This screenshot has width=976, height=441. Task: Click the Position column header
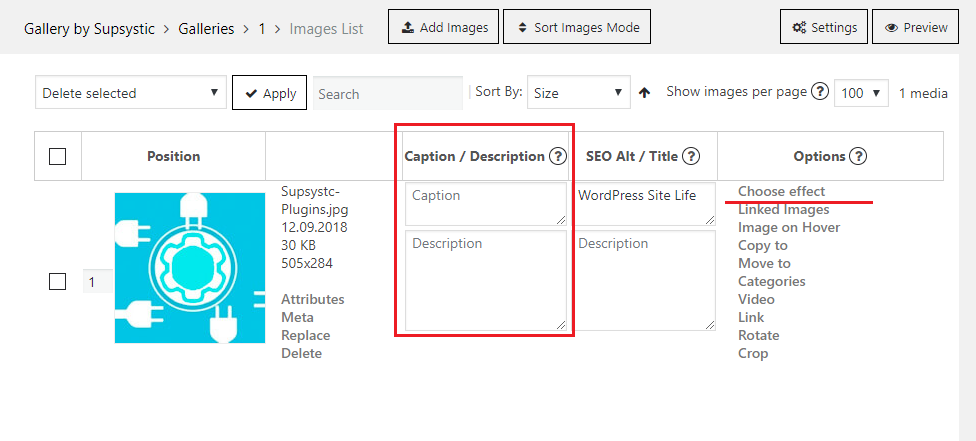(x=174, y=156)
